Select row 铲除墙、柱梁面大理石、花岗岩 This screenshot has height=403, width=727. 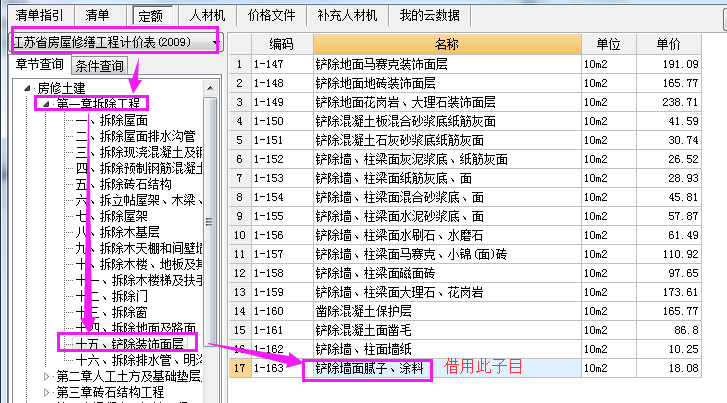[465, 292]
